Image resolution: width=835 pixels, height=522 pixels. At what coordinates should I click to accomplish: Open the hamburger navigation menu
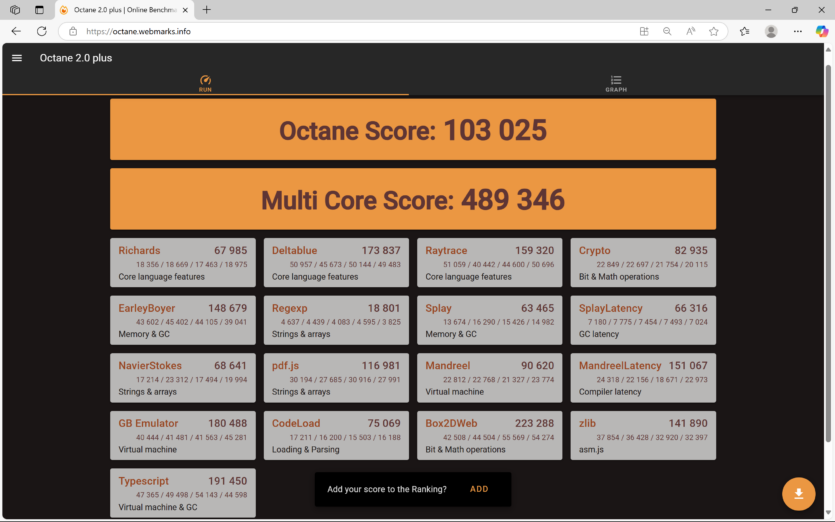pos(17,58)
